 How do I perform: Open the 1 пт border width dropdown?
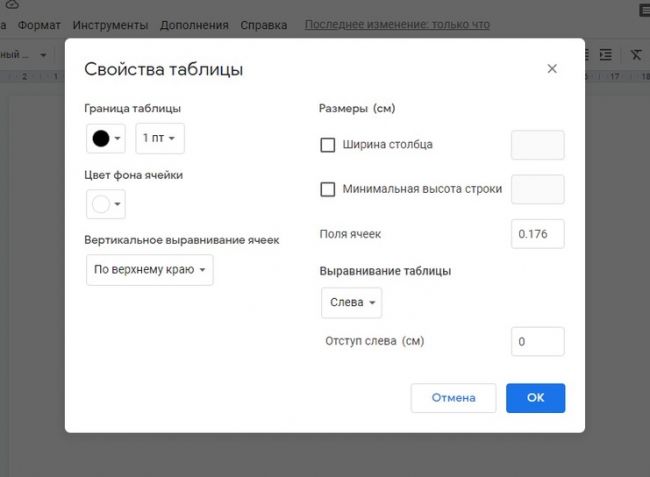(x=160, y=138)
